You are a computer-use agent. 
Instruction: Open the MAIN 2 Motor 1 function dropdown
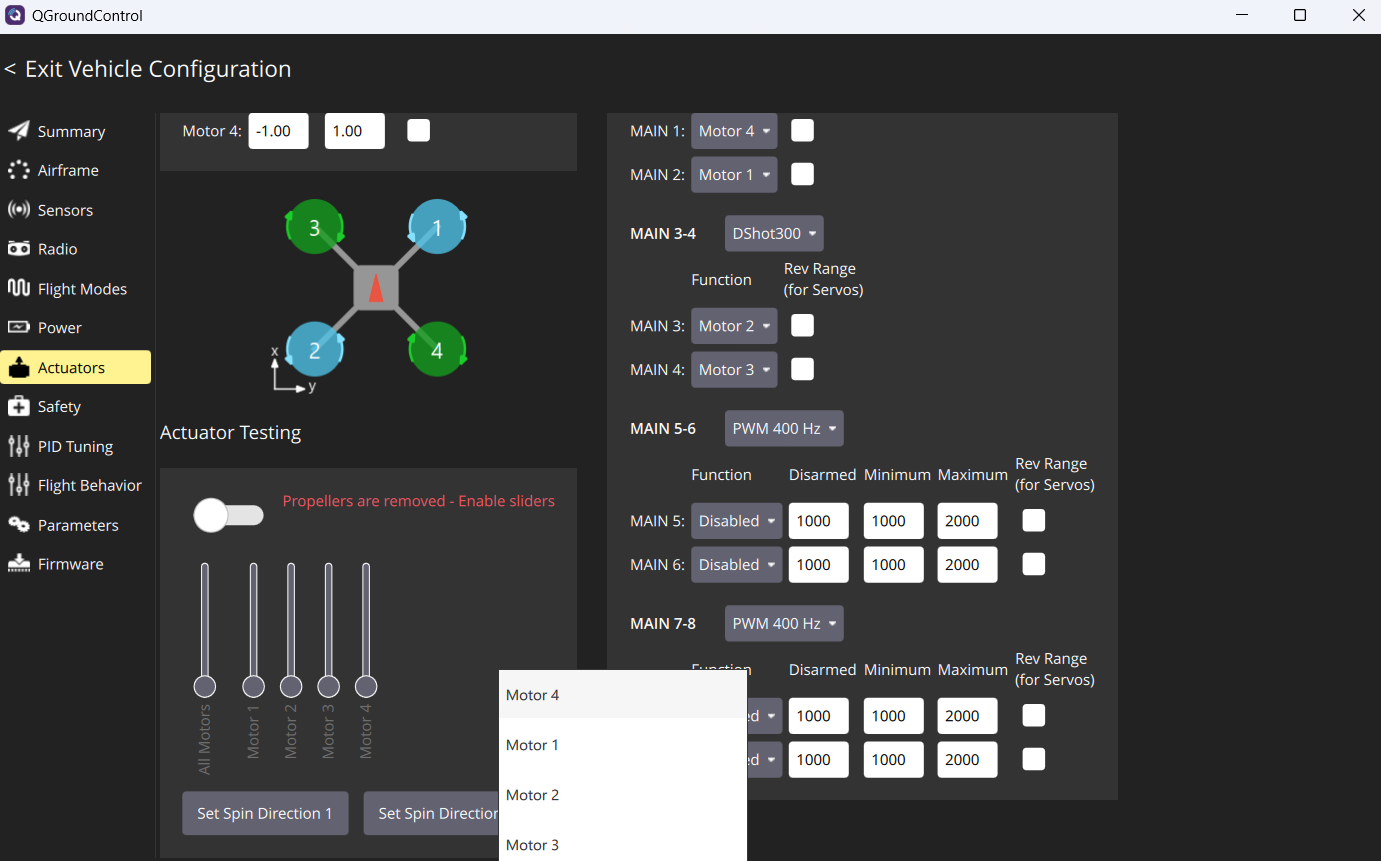tap(734, 174)
